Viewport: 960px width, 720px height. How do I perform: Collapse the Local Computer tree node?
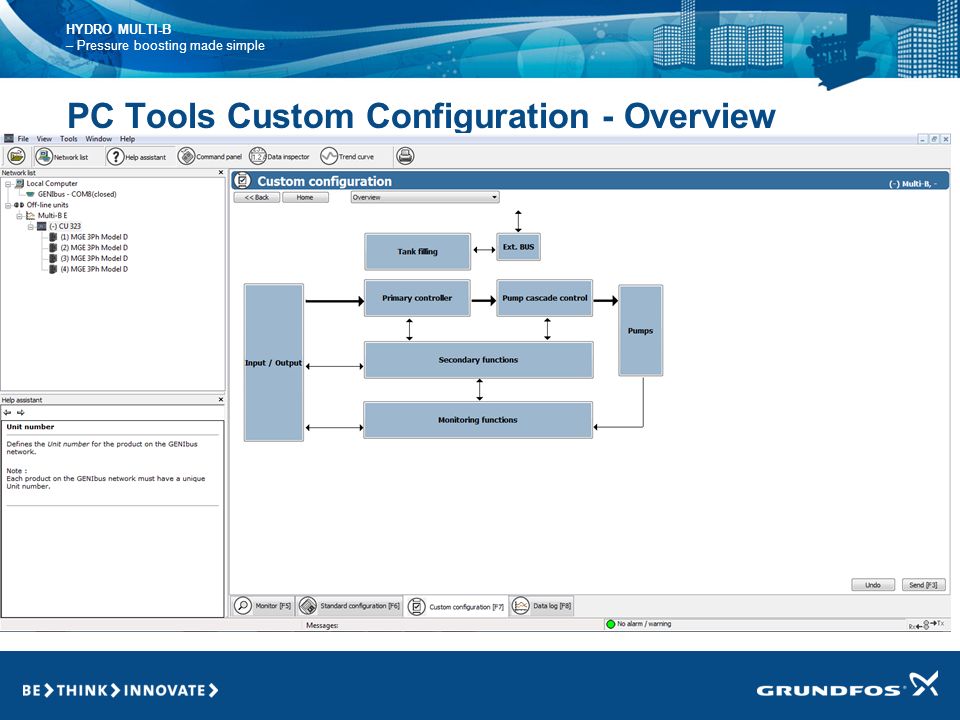[x=8, y=184]
